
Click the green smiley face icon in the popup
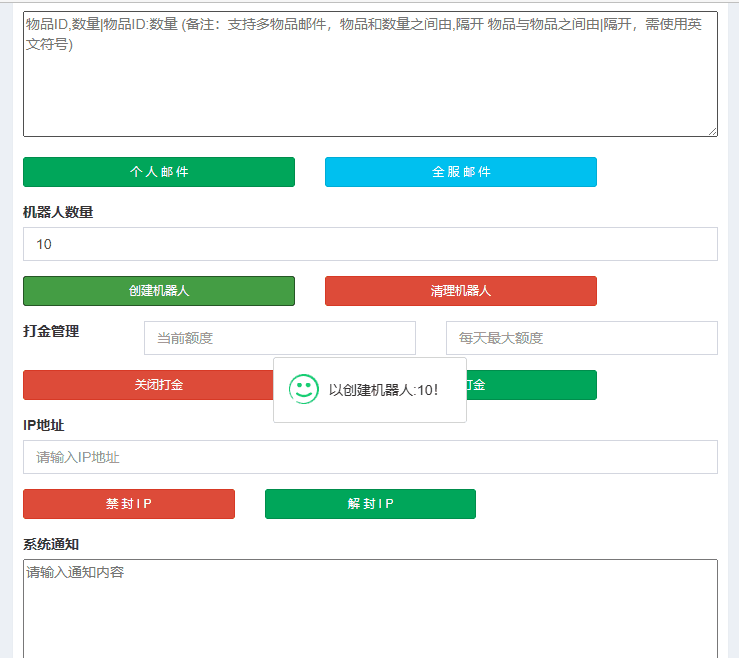tap(303, 389)
